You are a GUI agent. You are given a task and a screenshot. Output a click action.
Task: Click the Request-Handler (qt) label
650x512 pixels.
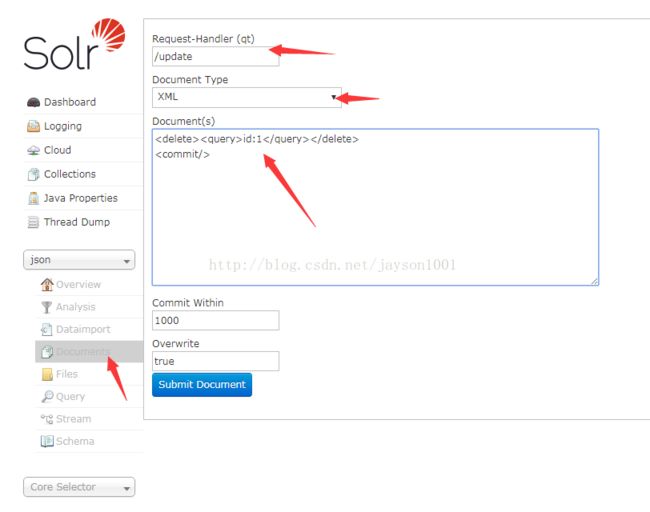(203, 39)
